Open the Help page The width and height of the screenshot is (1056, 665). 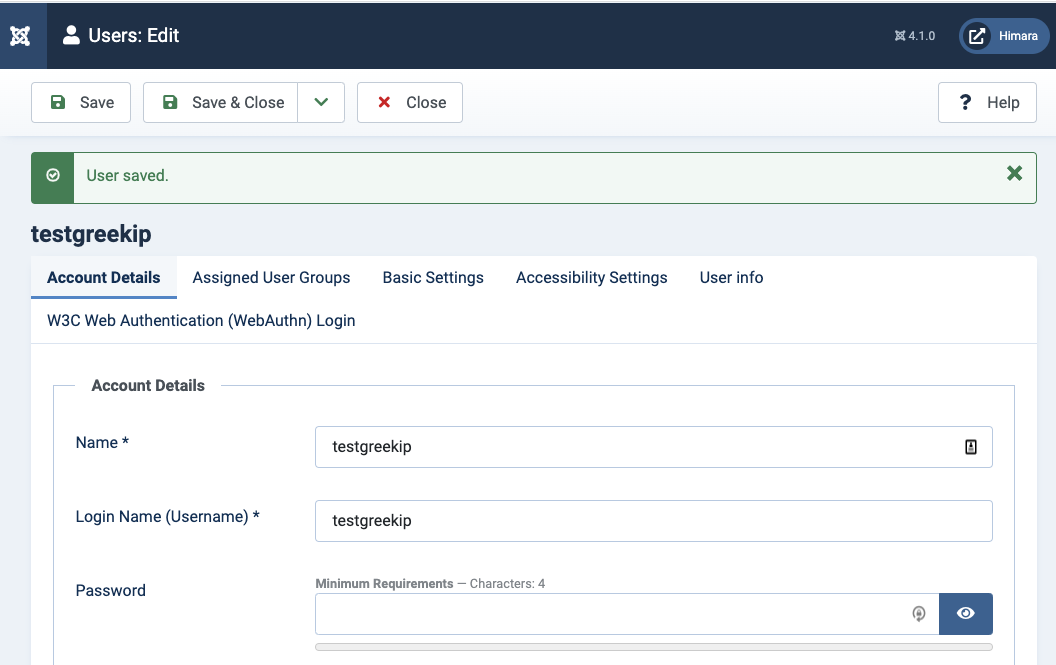[x=987, y=102]
